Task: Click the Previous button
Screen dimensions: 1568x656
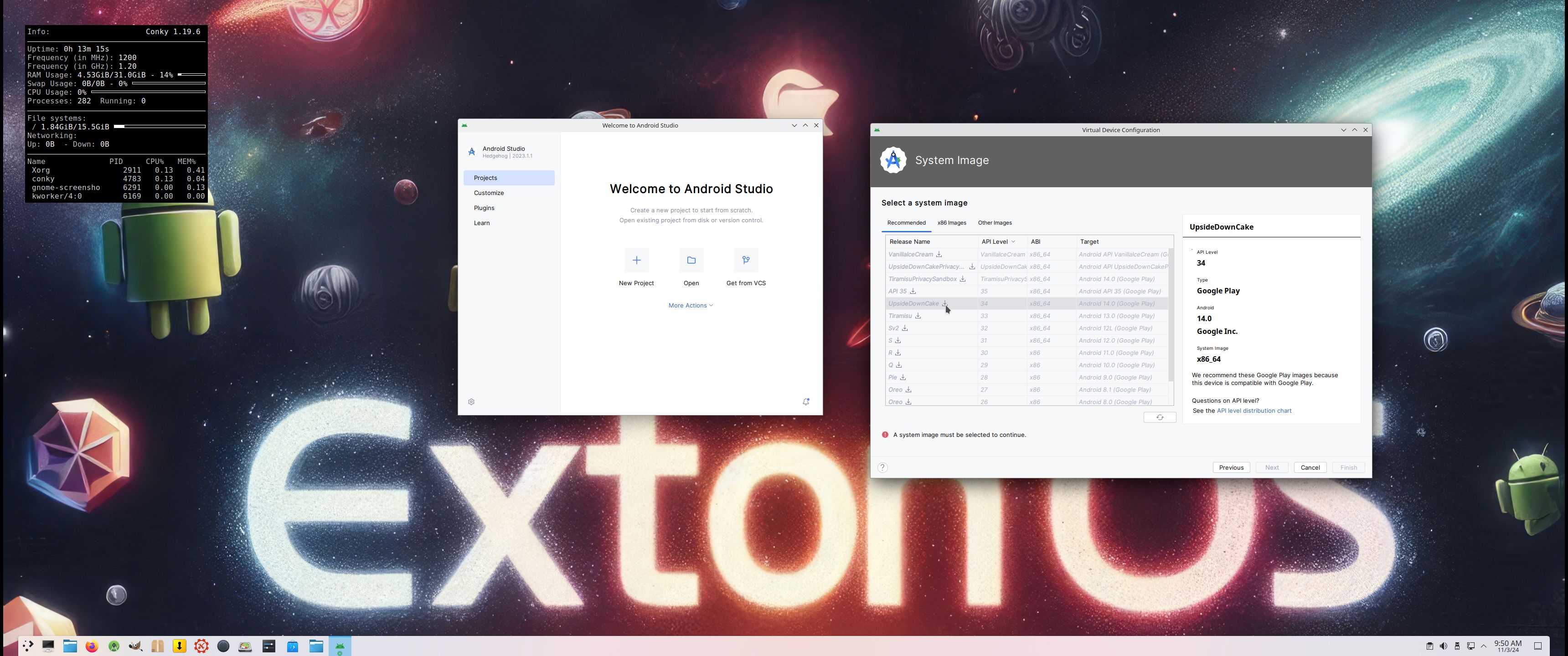Action: tap(1232, 467)
